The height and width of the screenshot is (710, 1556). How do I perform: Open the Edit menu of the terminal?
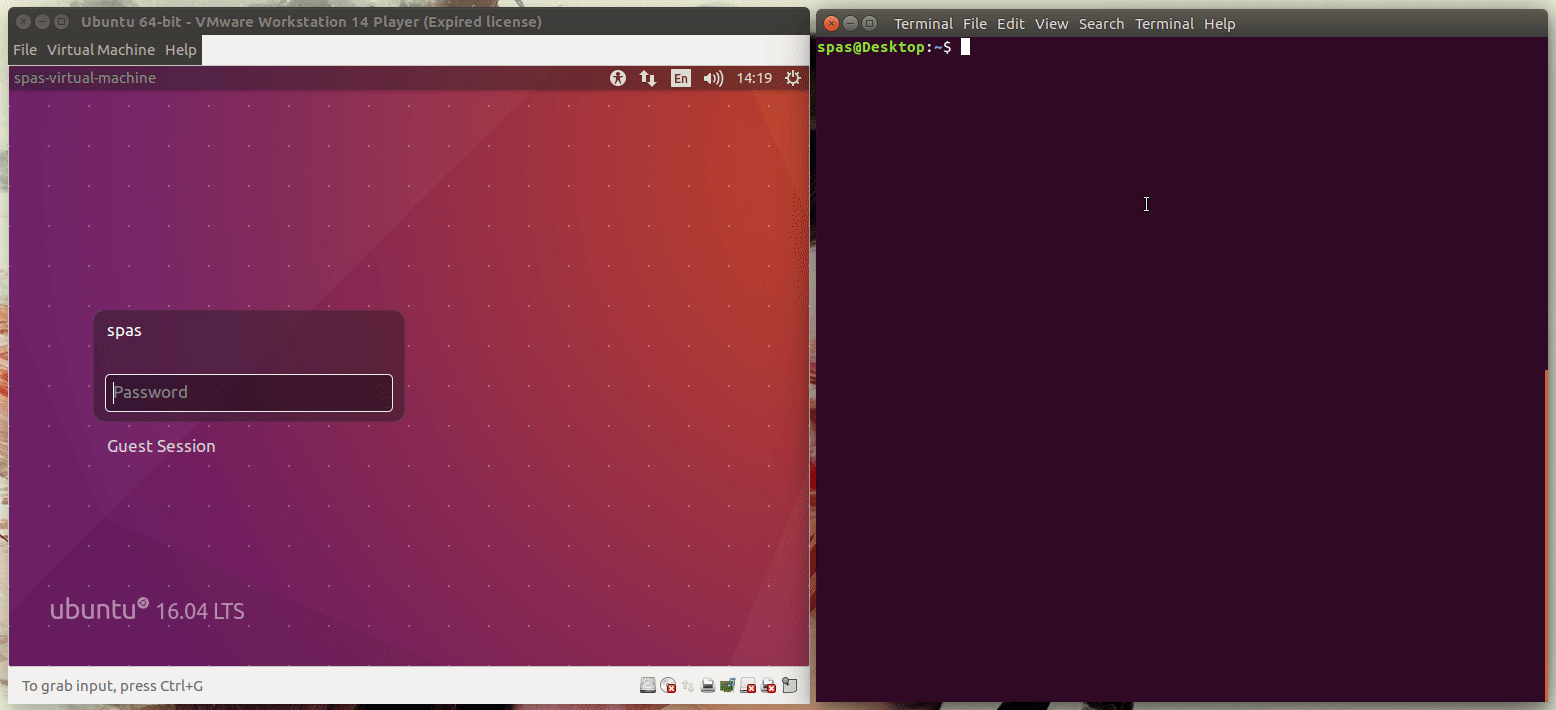click(1010, 23)
